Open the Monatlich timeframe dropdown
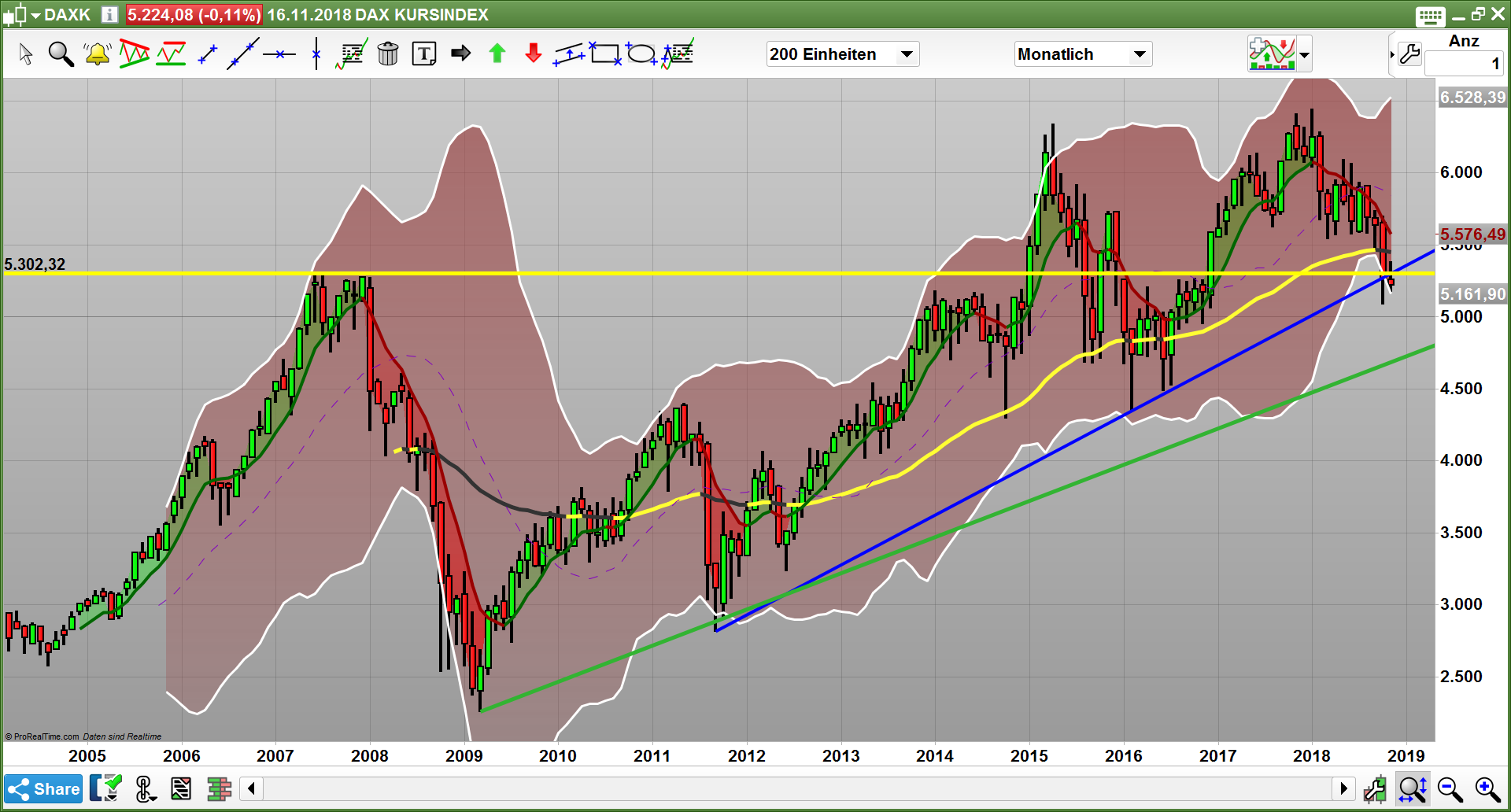Screen dimensions: 1511x812 (x=1083, y=54)
